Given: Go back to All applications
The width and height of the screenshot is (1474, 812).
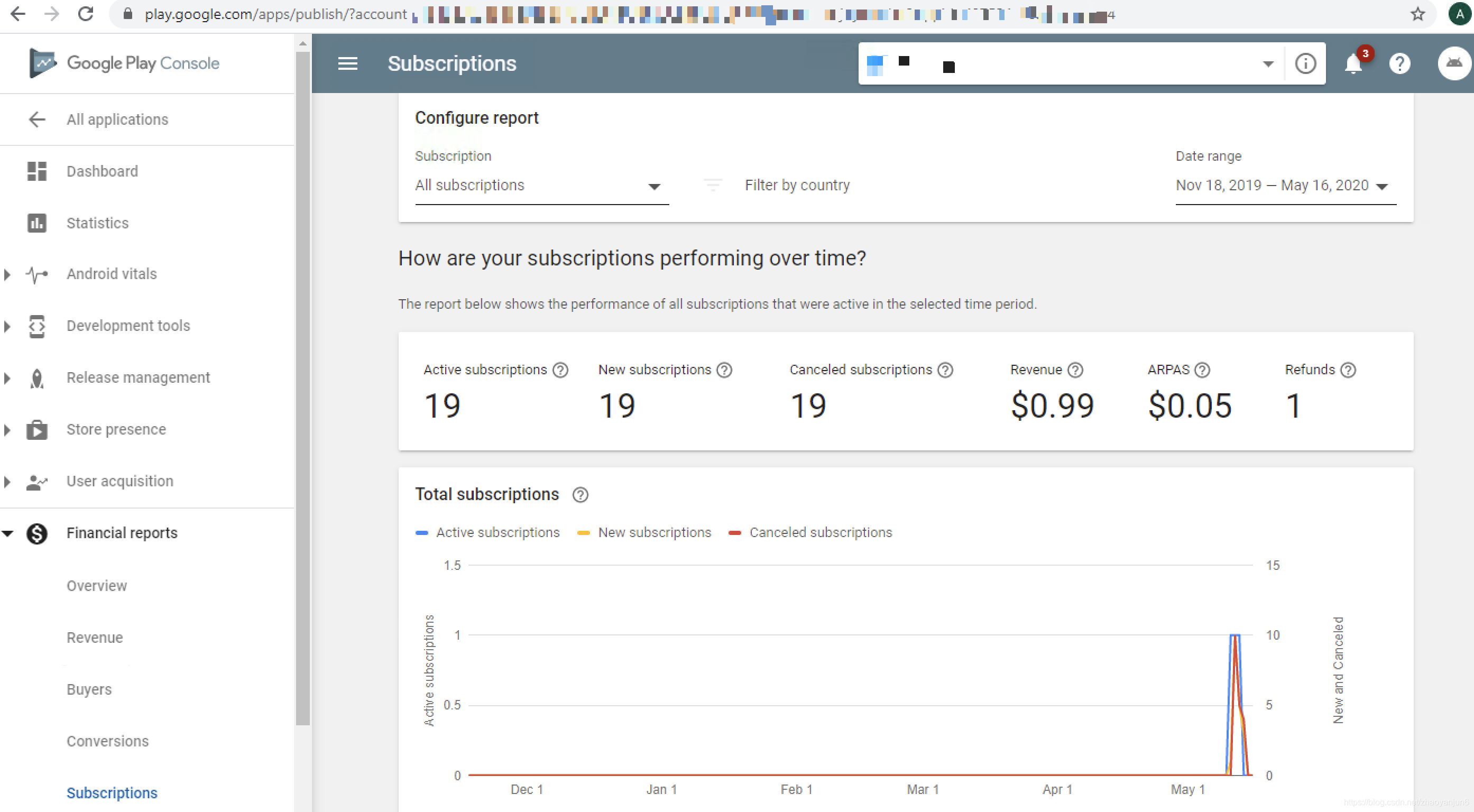Looking at the screenshot, I should 117,119.
